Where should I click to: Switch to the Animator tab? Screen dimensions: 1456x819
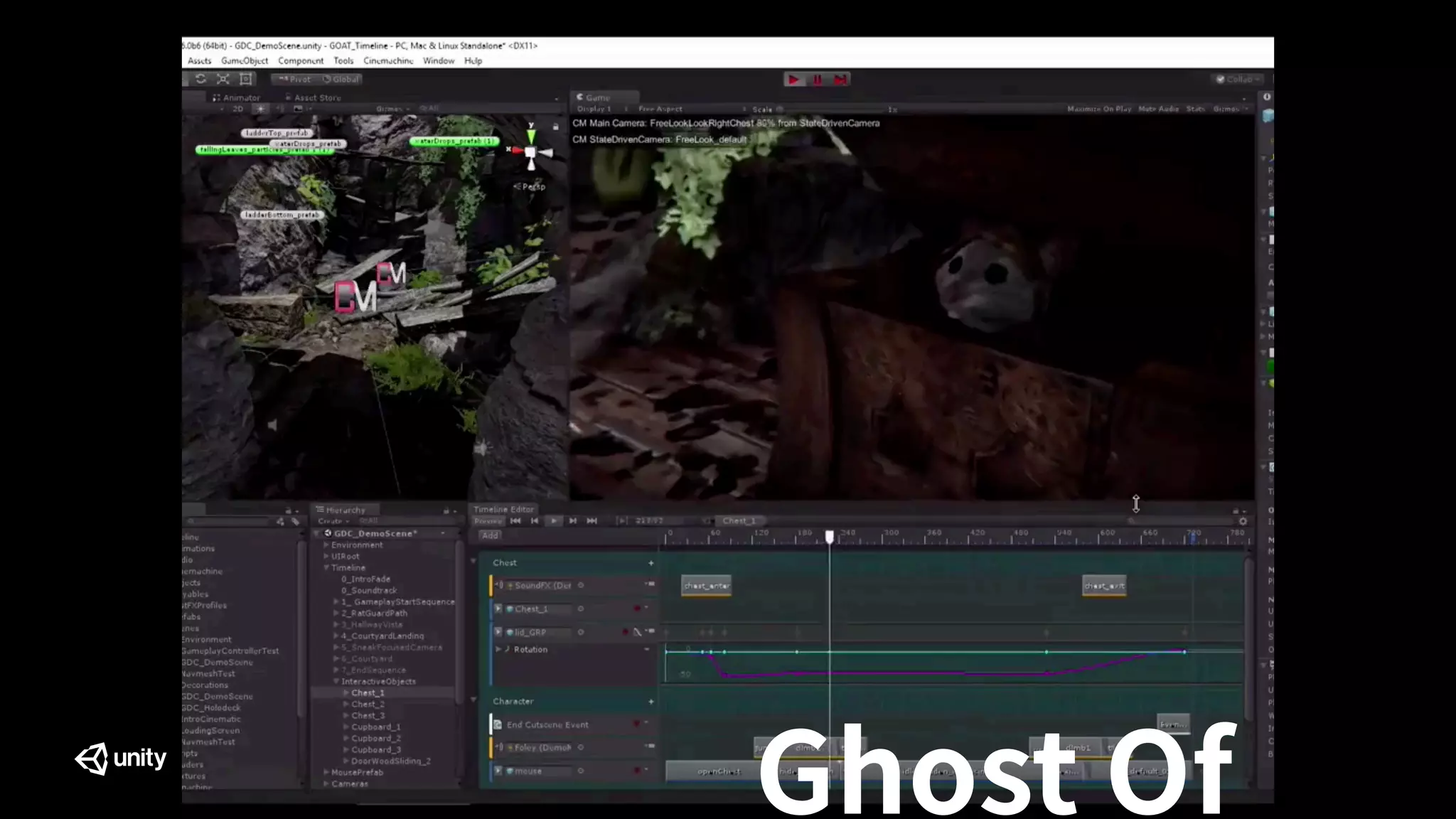(x=237, y=97)
